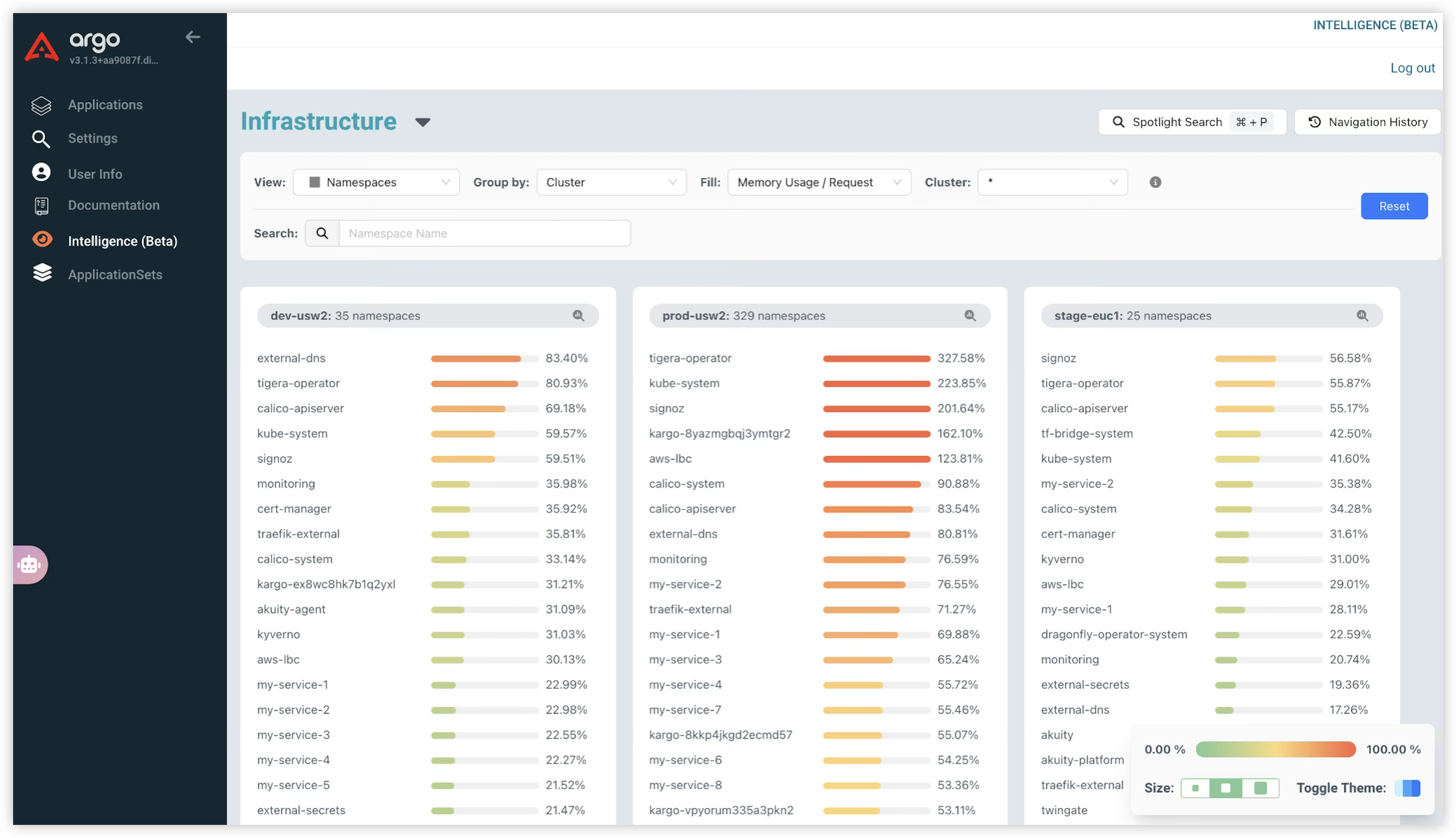Zoom into the prod-usw2 cluster magnifier
The image size is (1456, 838).
(x=970, y=315)
